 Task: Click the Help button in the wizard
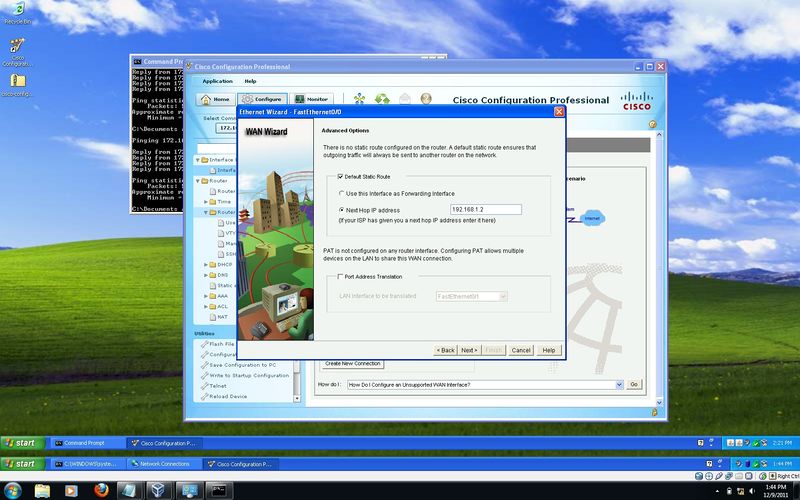tap(549, 351)
